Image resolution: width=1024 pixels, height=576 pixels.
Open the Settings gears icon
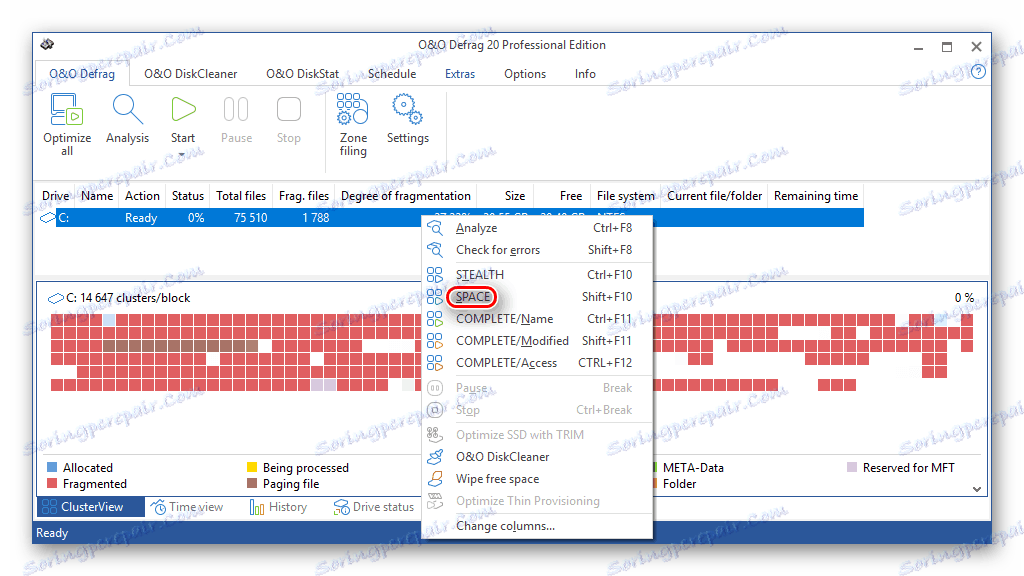[x=408, y=110]
